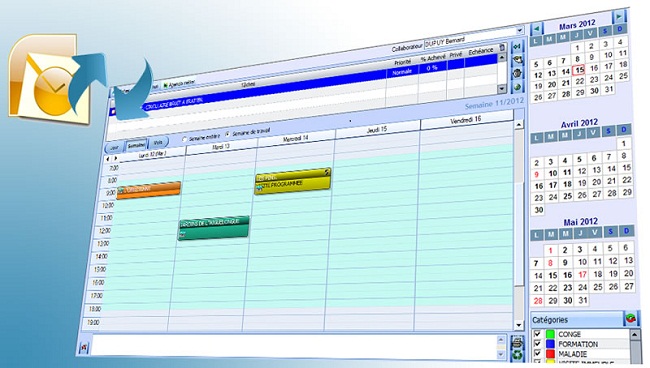Click the green globe icon in side toolbar
The image size is (650, 368).
[x=518, y=87]
